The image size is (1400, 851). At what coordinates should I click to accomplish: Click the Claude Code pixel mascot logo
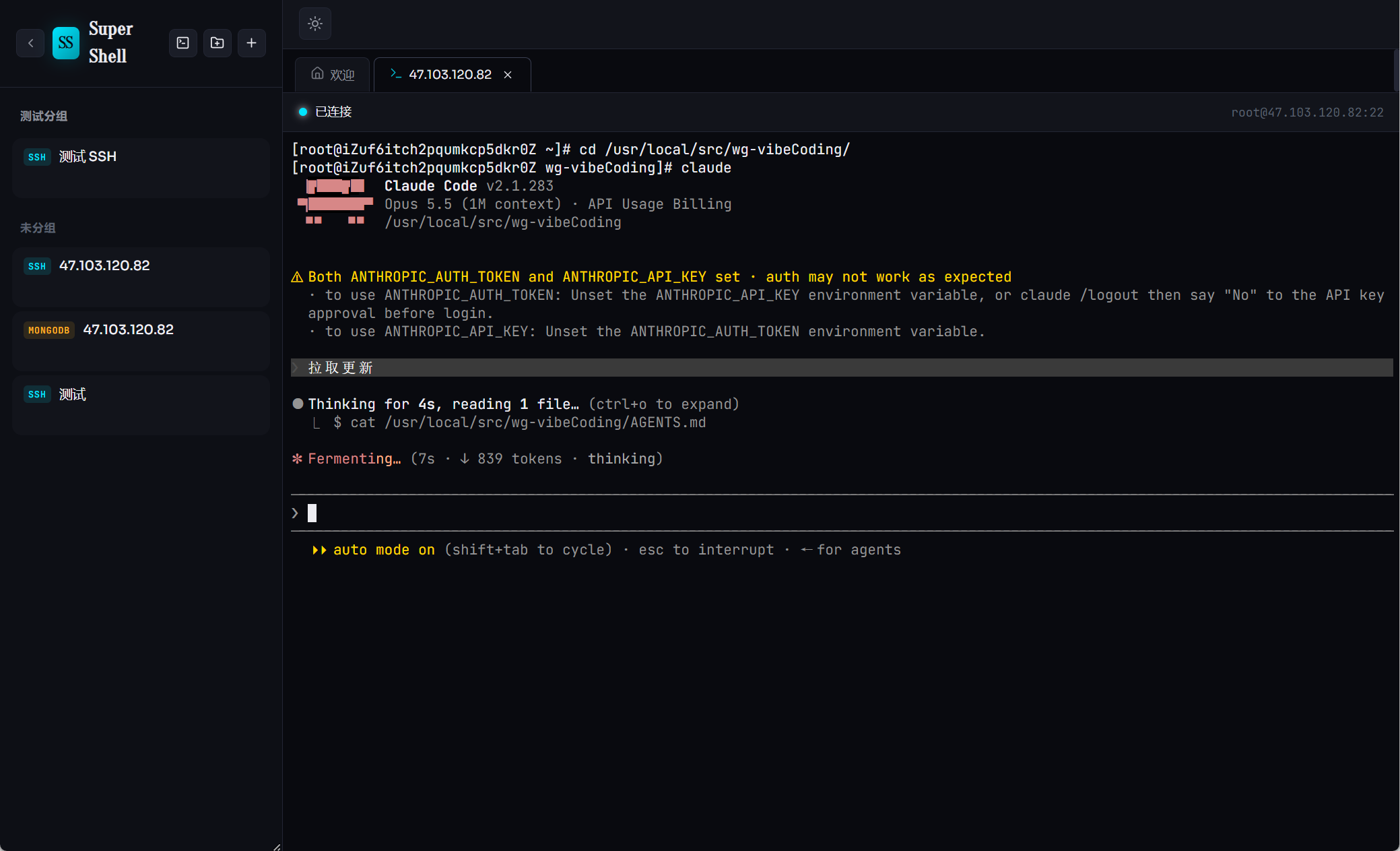coord(335,201)
